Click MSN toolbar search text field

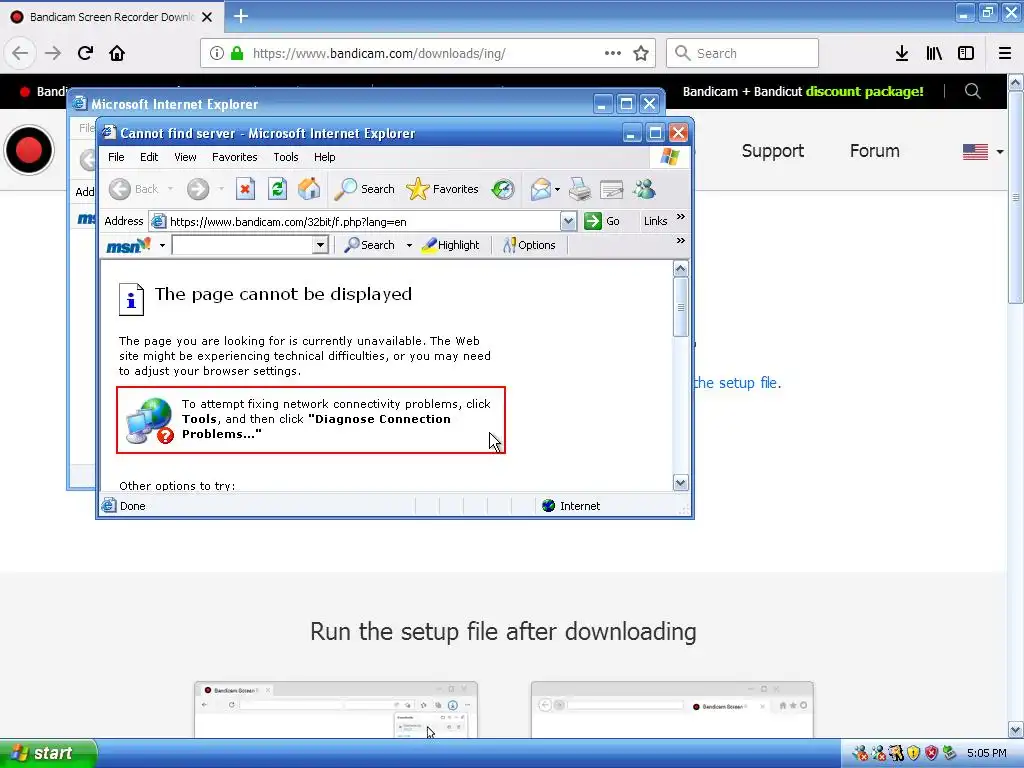[242, 245]
